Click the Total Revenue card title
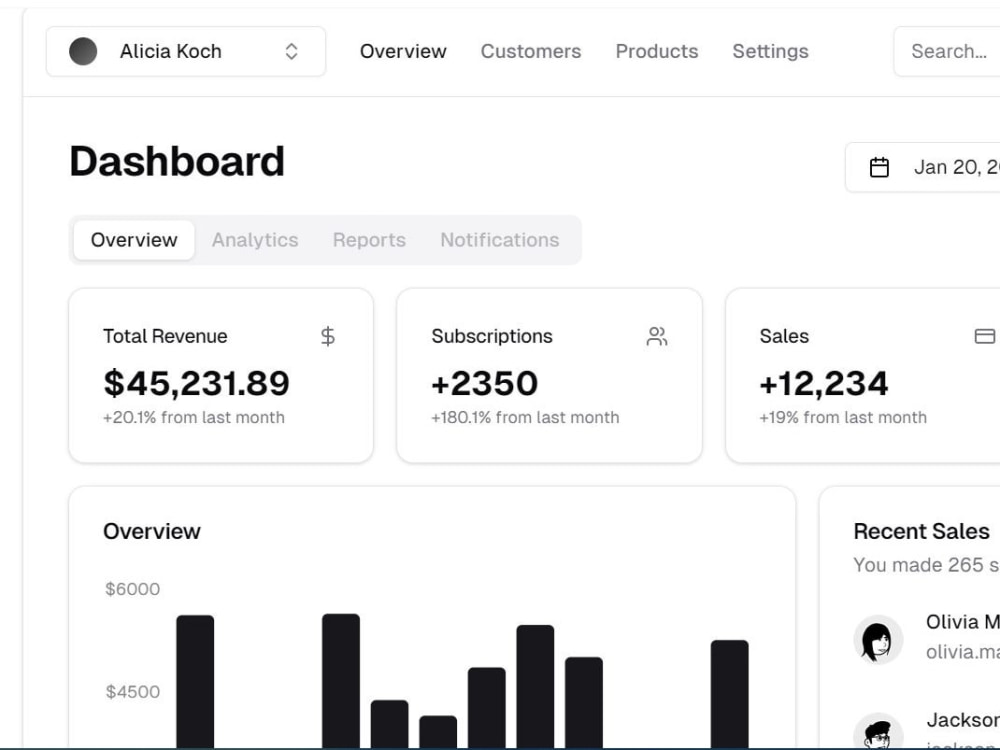Viewport: 1000px width, 750px height. click(x=165, y=336)
